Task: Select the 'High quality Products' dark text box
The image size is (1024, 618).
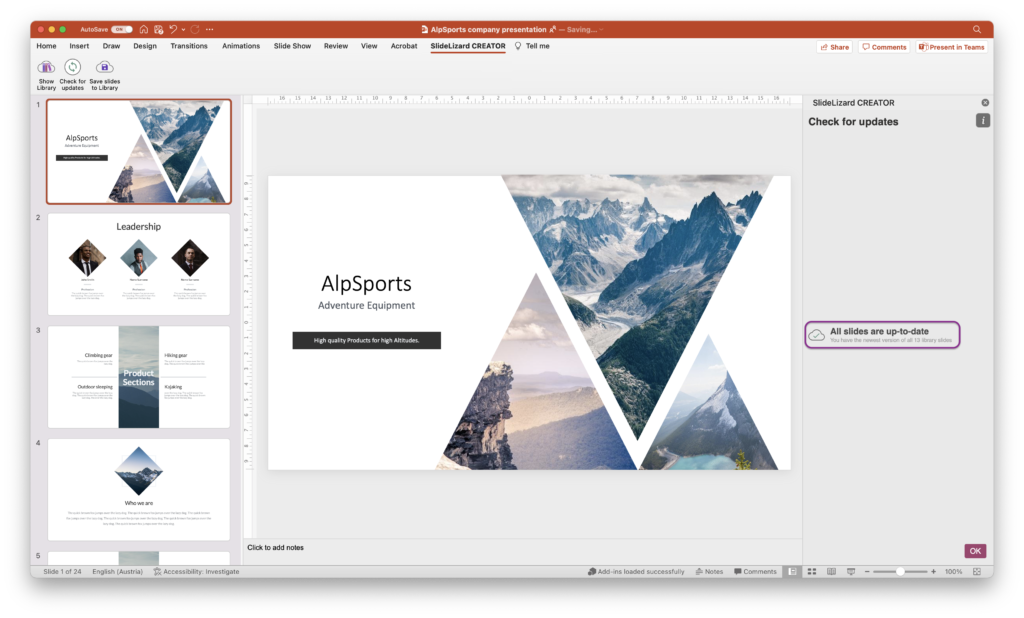Action: [366, 340]
